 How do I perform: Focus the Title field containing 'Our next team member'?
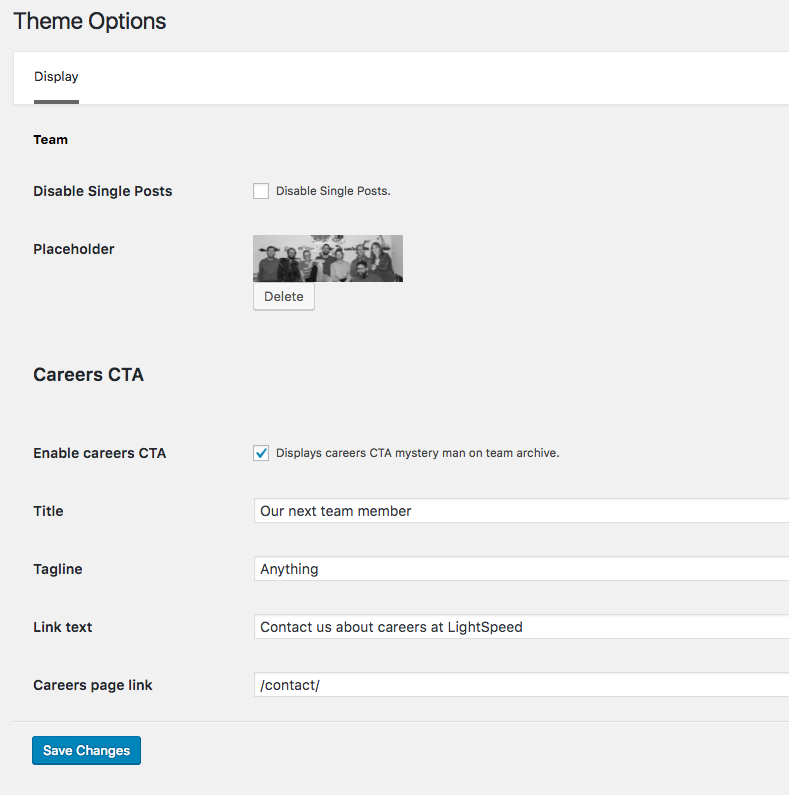pos(520,511)
